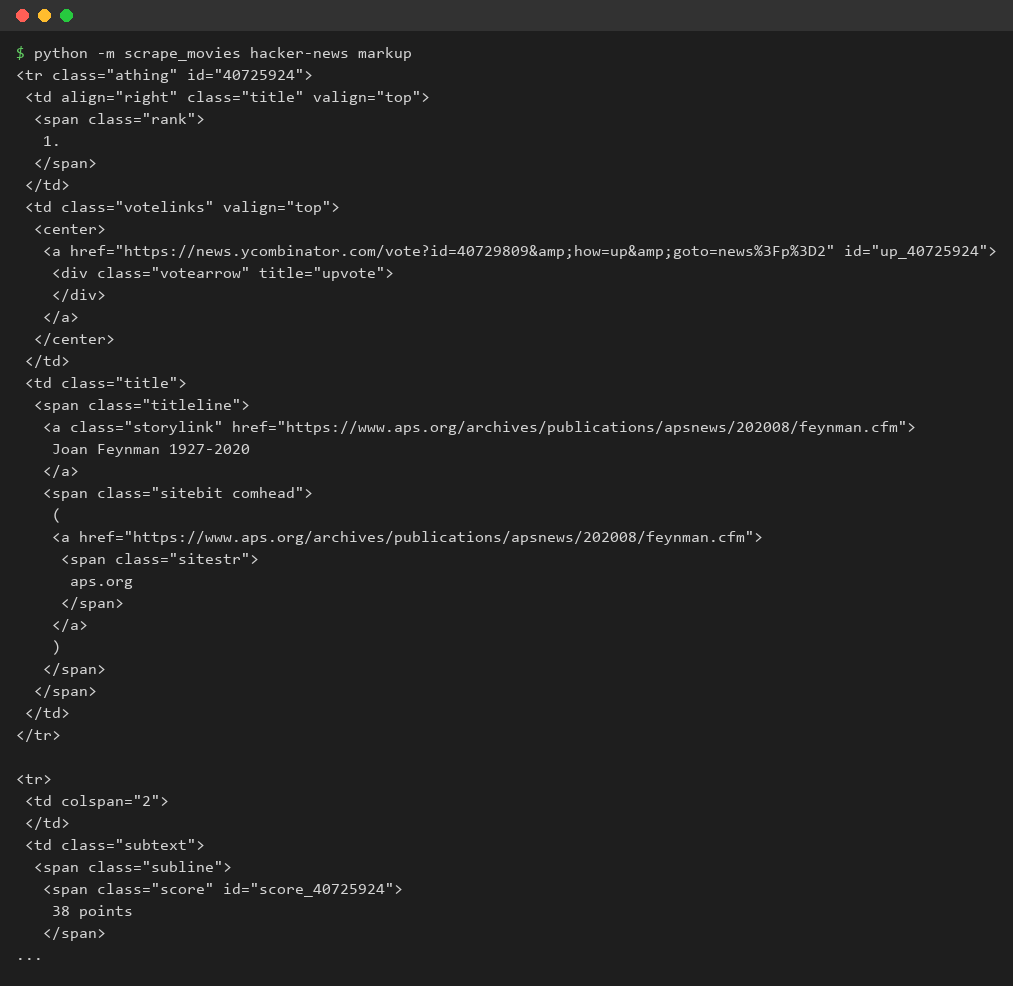The height and width of the screenshot is (986, 1013).
Task: Click the '<span class="subline">' line
Action: [x=132, y=866]
